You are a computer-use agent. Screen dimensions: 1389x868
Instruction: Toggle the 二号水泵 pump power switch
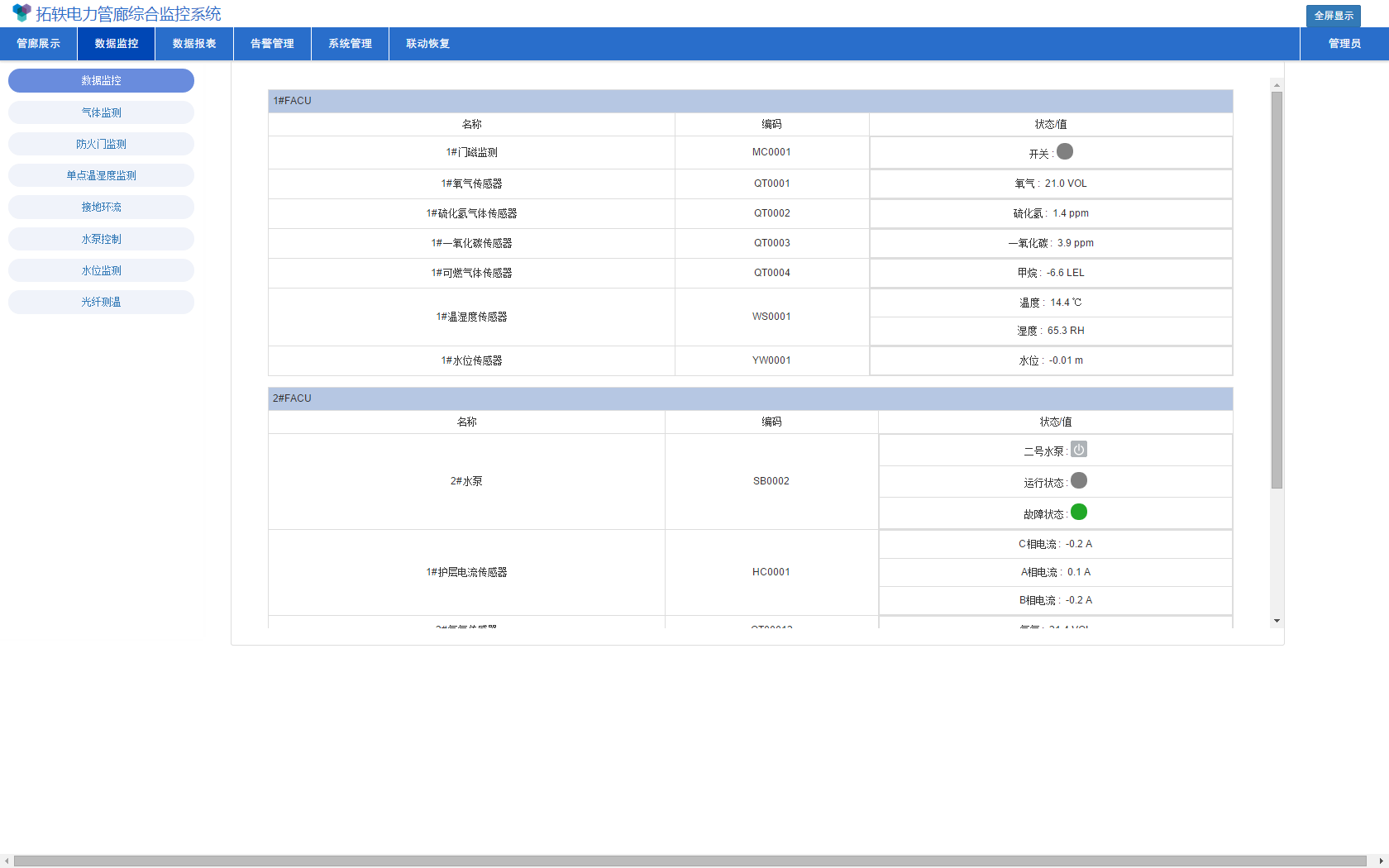click(1078, 449)
